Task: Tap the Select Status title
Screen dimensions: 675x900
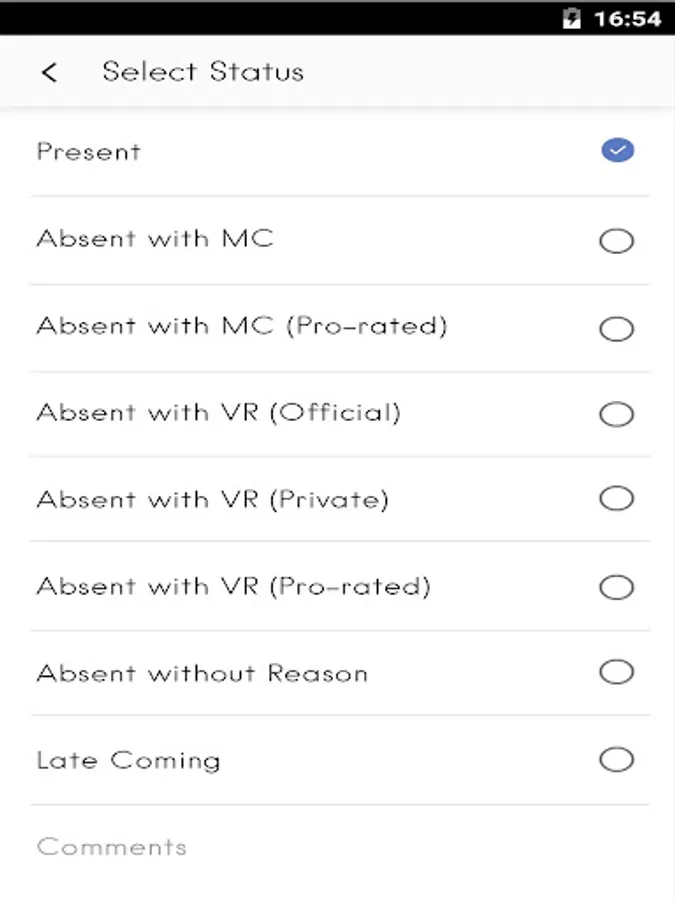Action: (x=203, y=72)
